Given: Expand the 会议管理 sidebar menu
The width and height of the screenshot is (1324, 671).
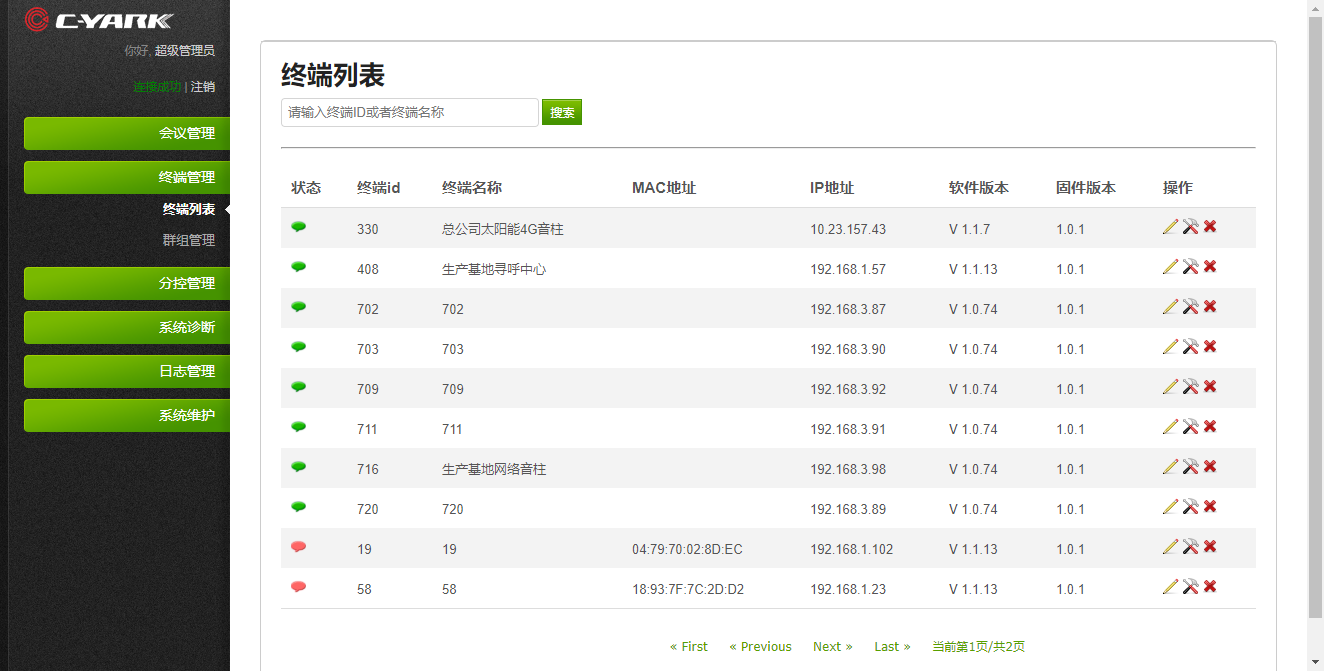Looking at the screenshot, I should (127, 133).
